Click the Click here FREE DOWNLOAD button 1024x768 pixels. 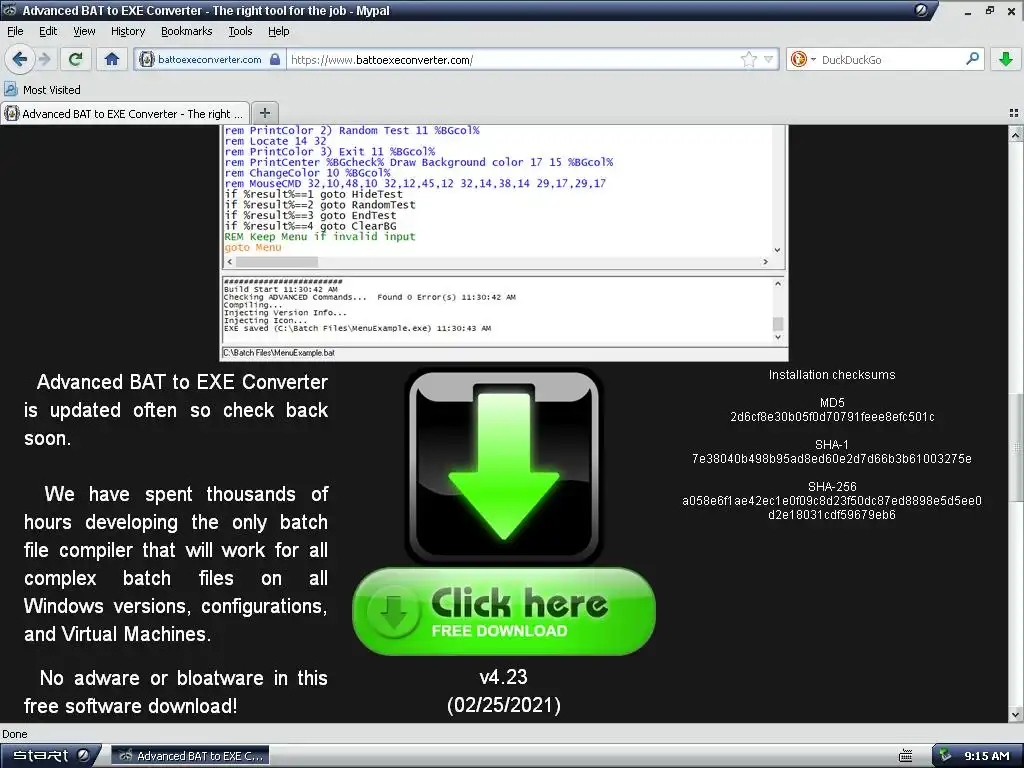(x=504, y=611)
